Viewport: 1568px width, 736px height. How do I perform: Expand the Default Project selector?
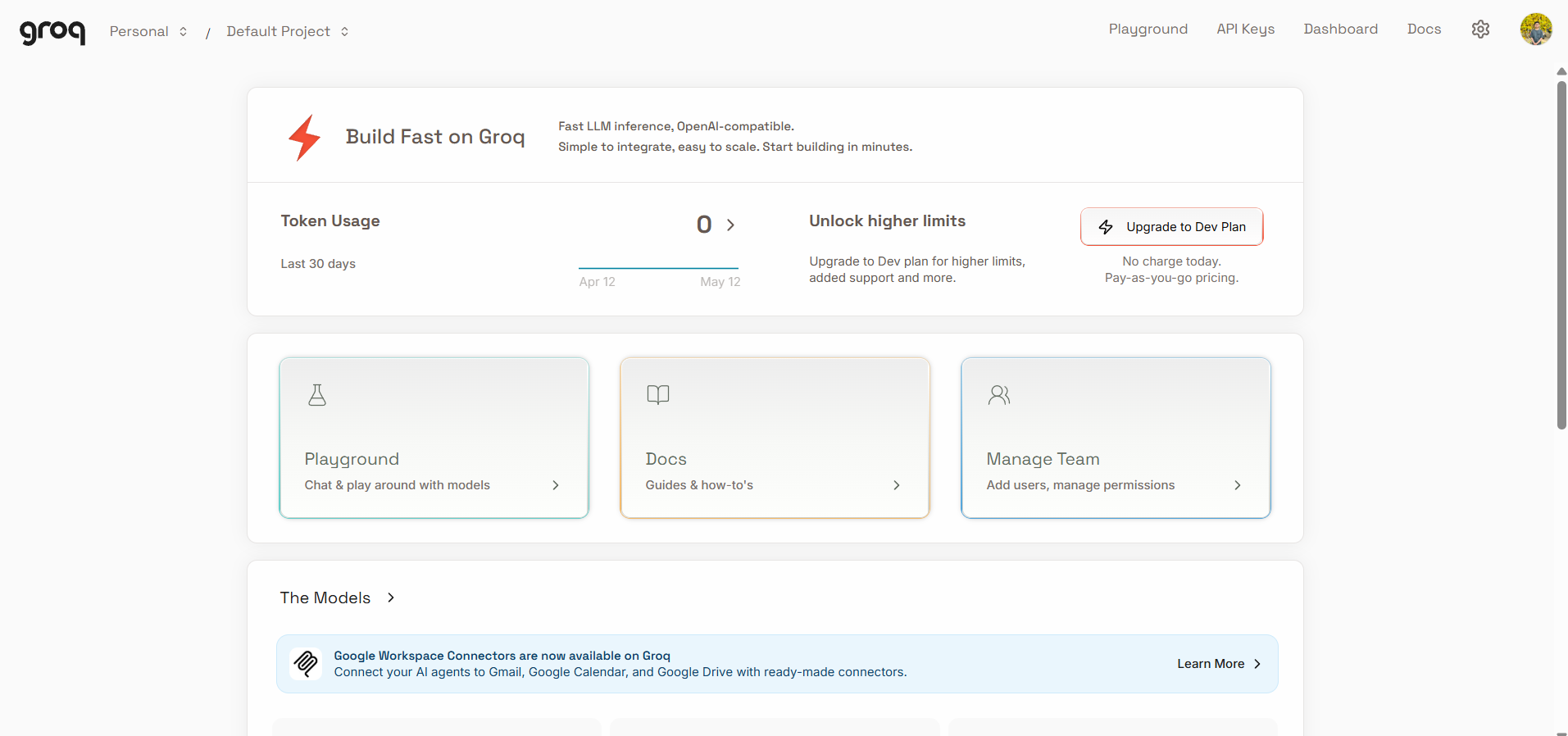point(288,31)
